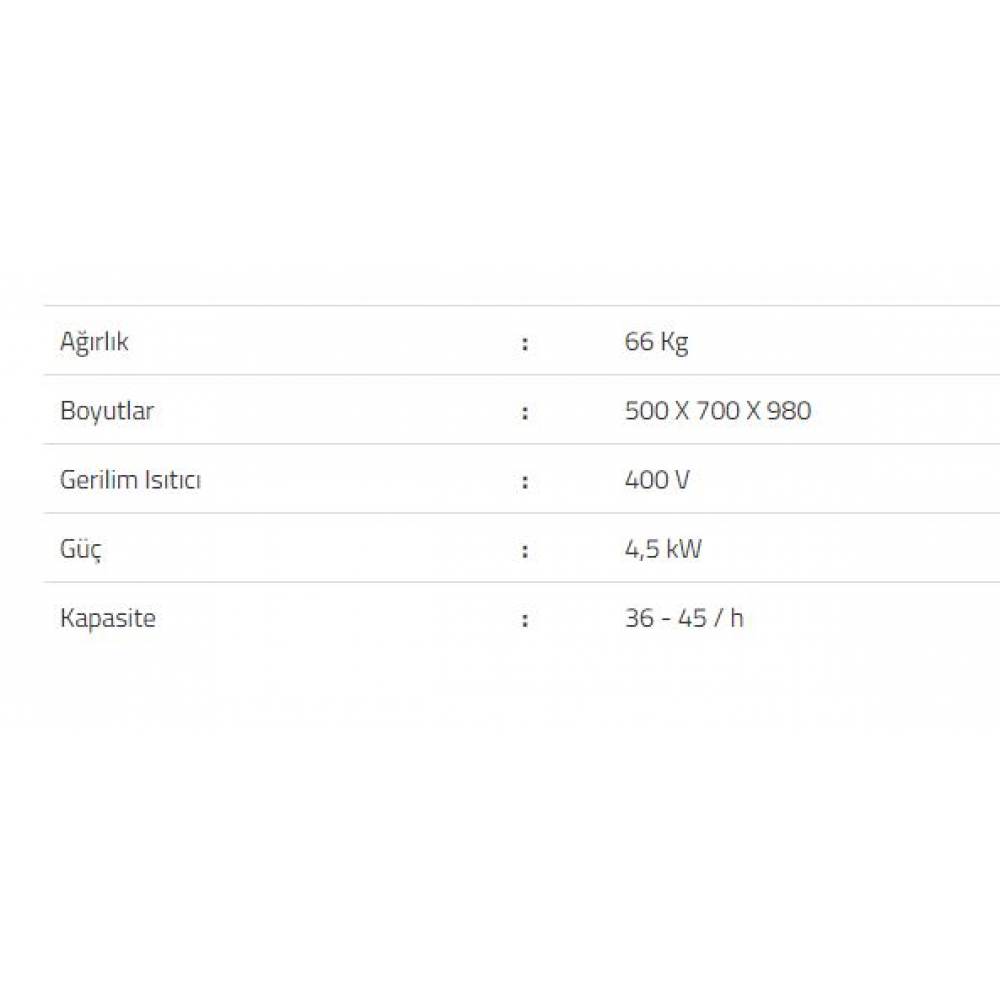
Task: Click the 36 - 45 / h value
Action: point(684,618)
